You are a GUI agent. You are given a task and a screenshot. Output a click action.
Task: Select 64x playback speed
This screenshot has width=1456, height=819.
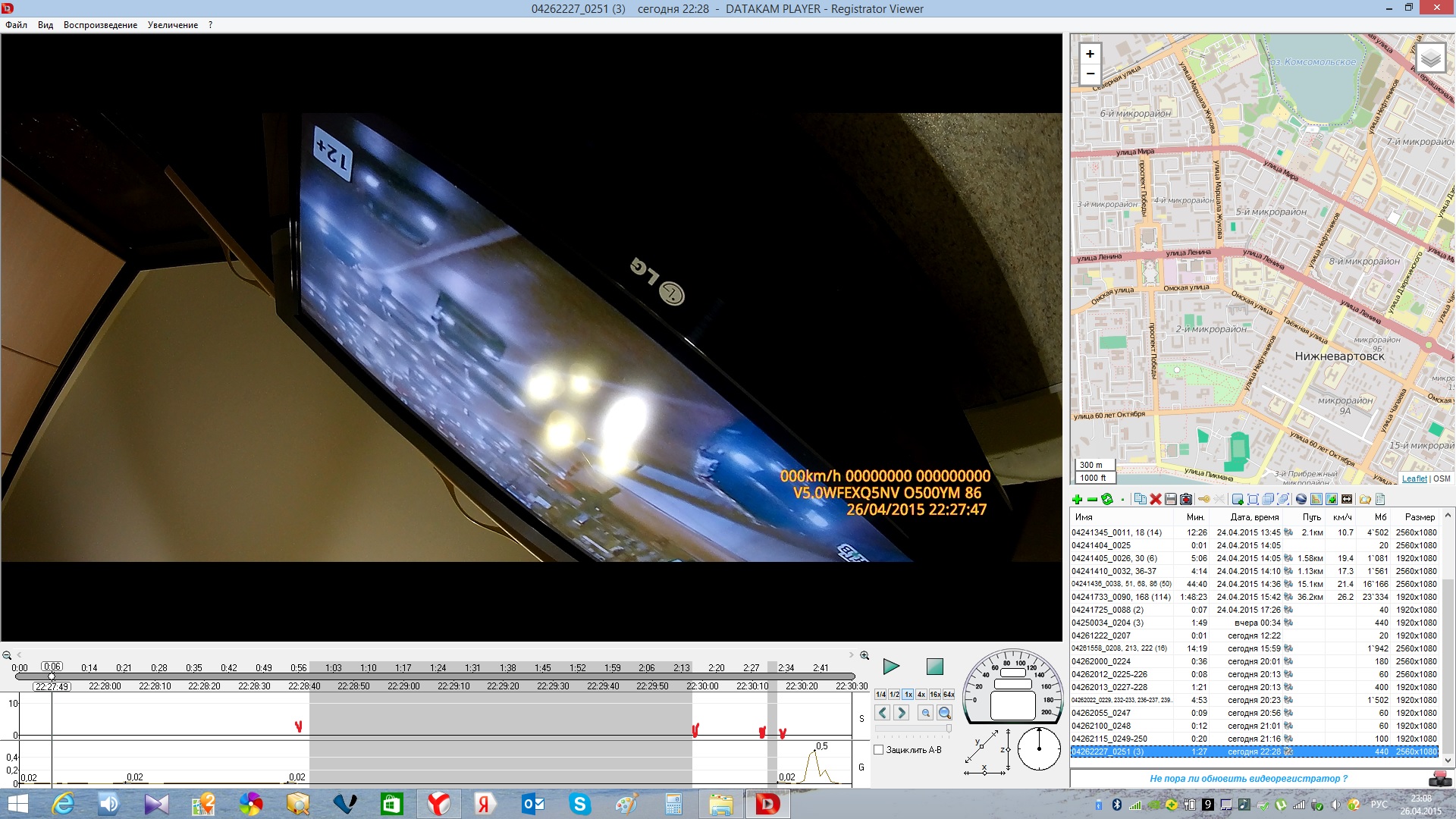(x=949, y=695)
